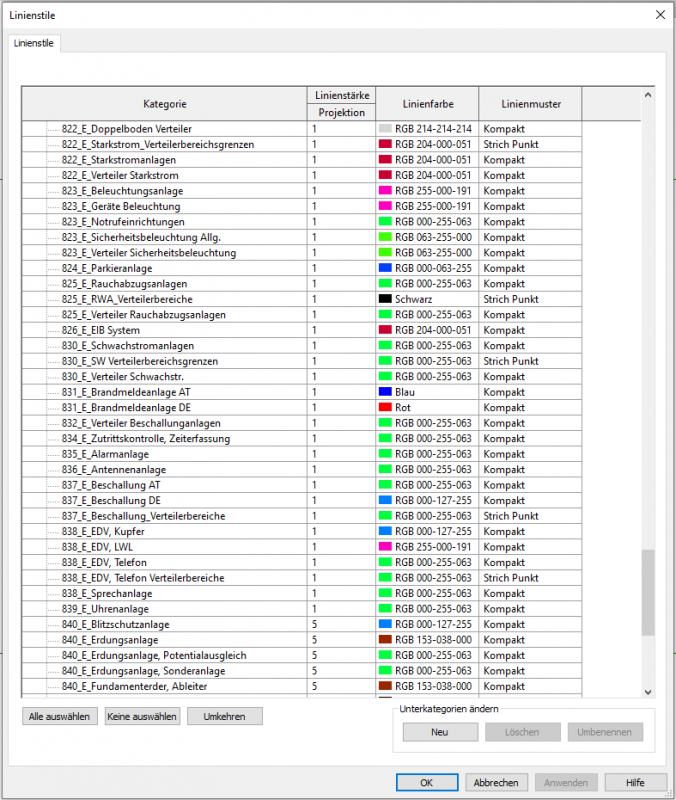Click the OK button

coord(426,783)
